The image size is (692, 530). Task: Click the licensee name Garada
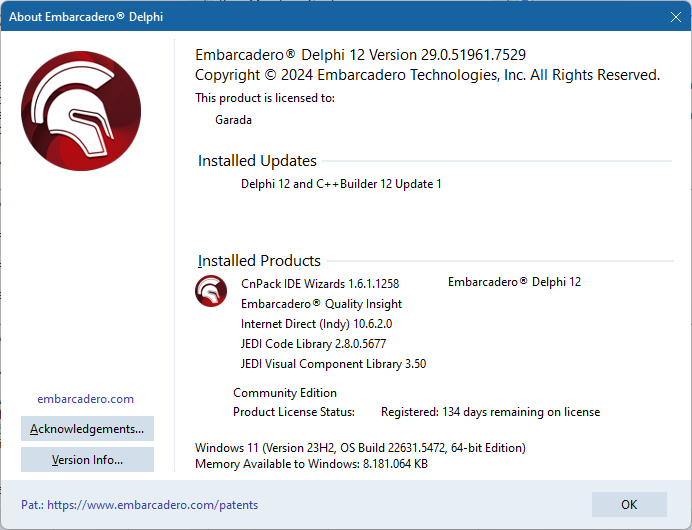click(233, 120)
